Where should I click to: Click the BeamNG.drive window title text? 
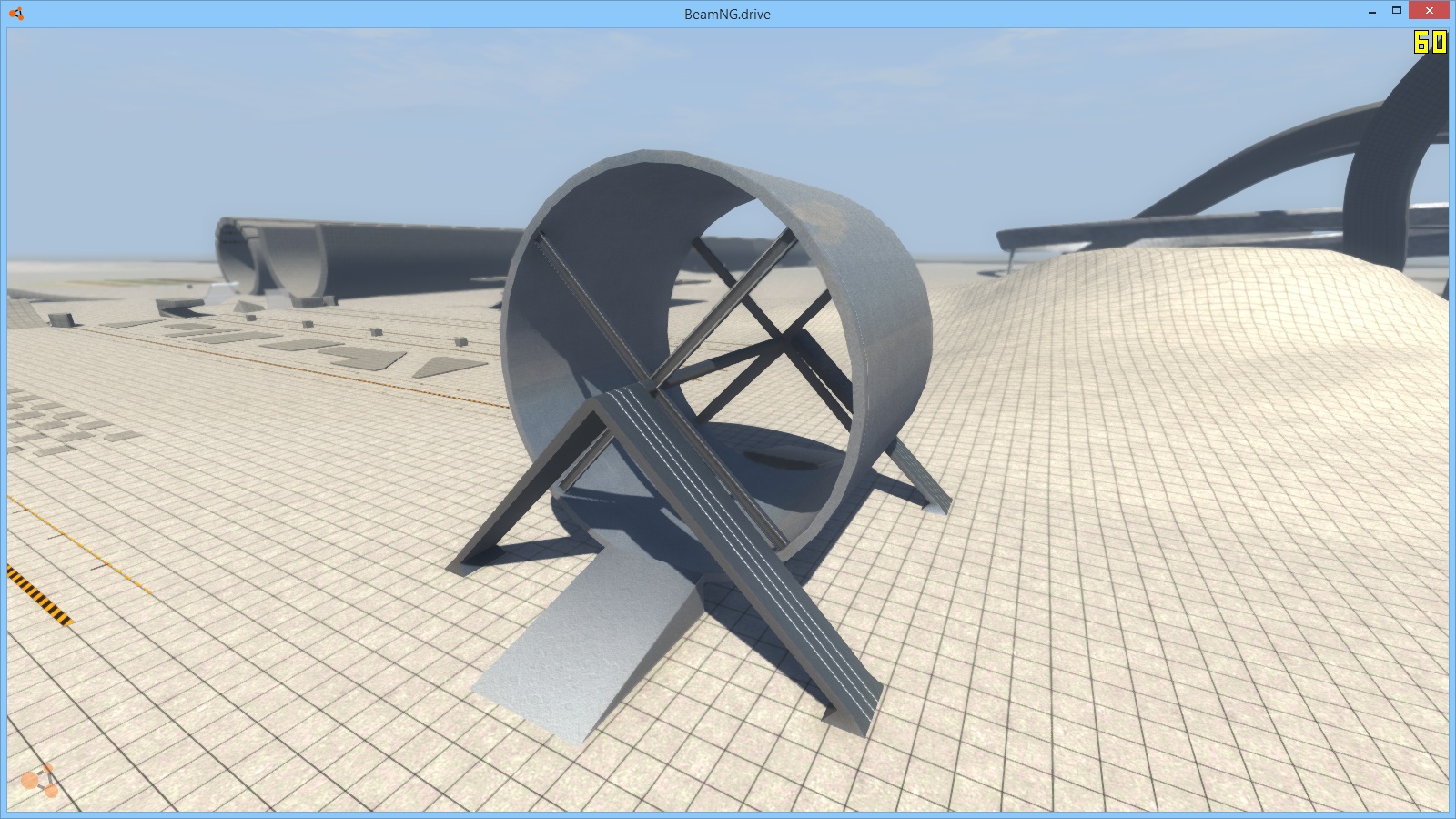[727, 14]
